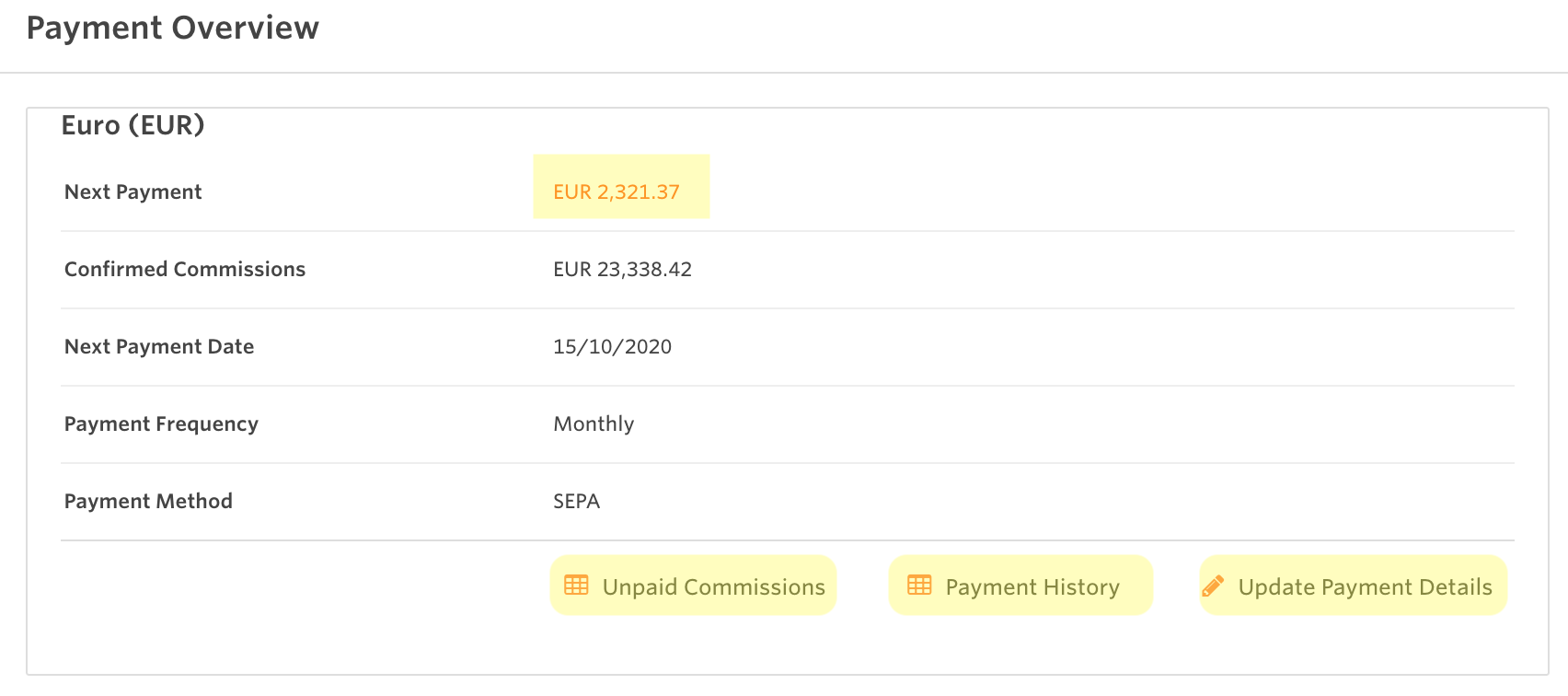Click the Payment Overview page title

coord(173,28)
